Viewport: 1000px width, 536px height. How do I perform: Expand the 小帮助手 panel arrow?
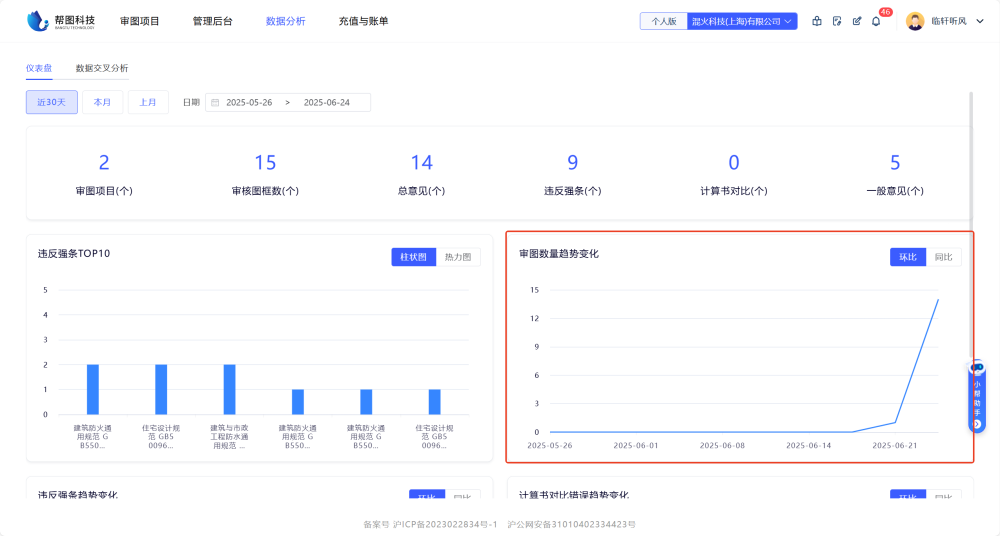click(x=977, y=424)
